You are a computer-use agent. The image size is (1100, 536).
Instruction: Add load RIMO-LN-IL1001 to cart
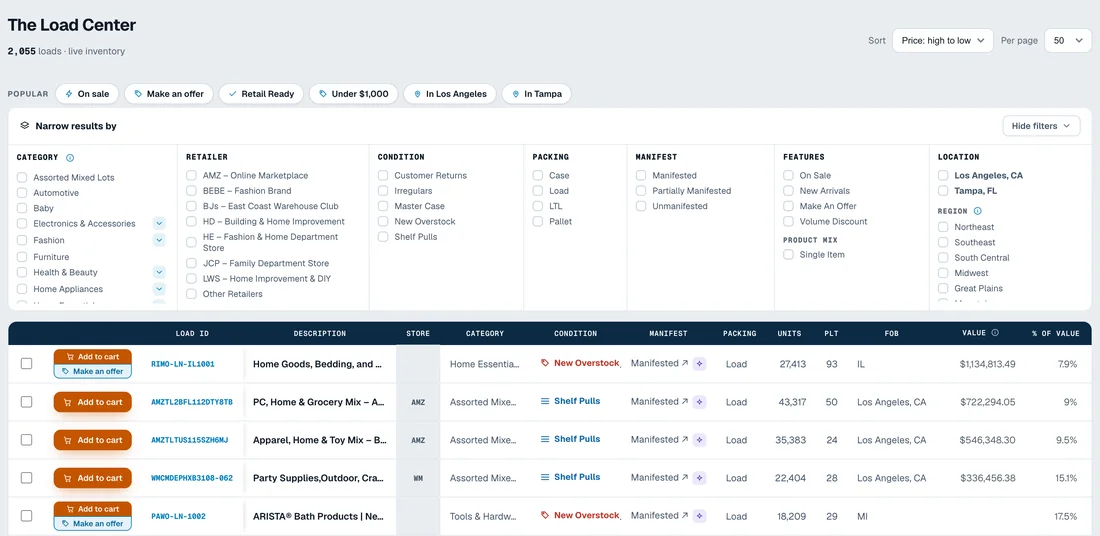[x=93, y=356]
